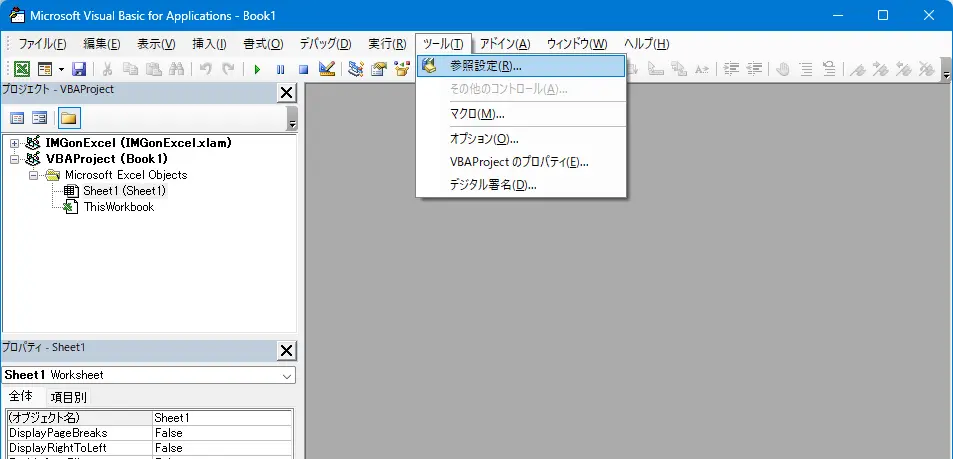The width and height of the screenshot is (953, 459).
Task: Open Project Explorer from toolbar icon
Action: point(356,69)
